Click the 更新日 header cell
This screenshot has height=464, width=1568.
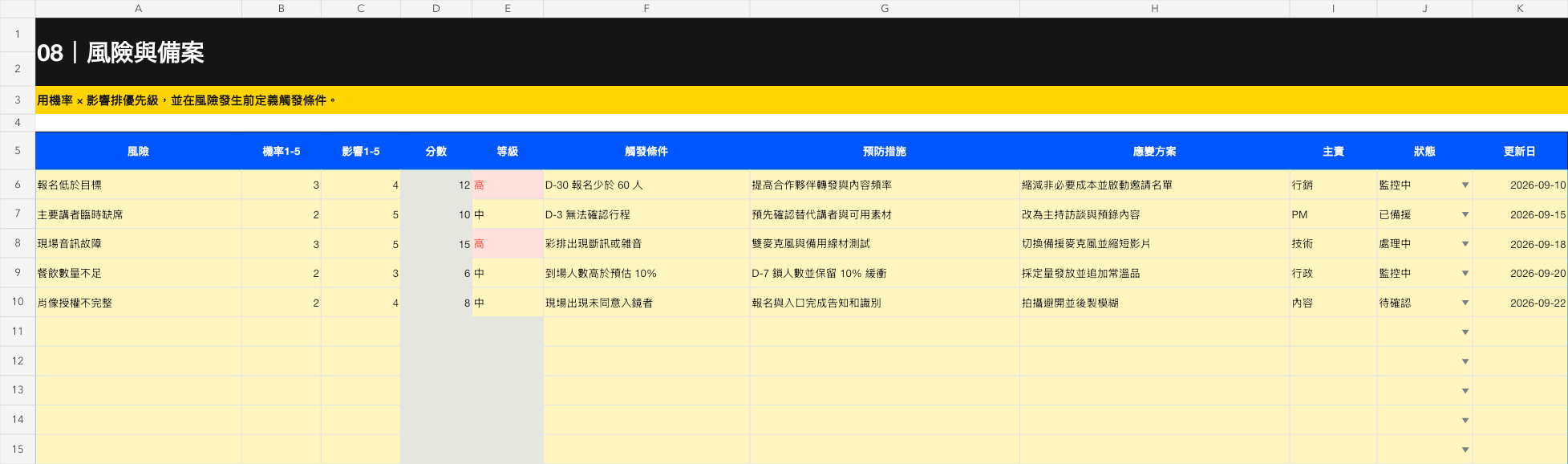click(1519, 151)
